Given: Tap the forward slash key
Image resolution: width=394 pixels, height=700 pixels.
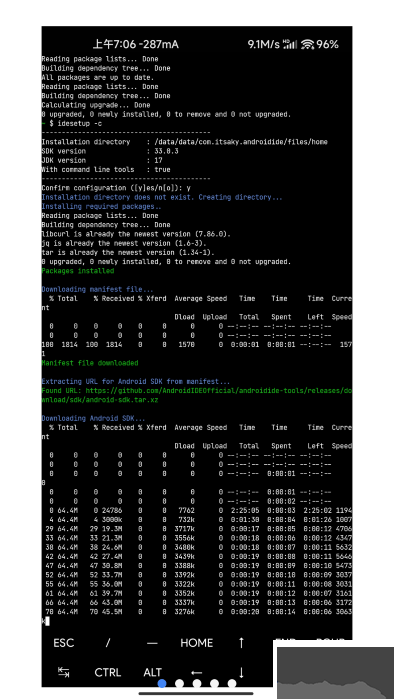Looking at the screenshot, I should tap(108, 643).
